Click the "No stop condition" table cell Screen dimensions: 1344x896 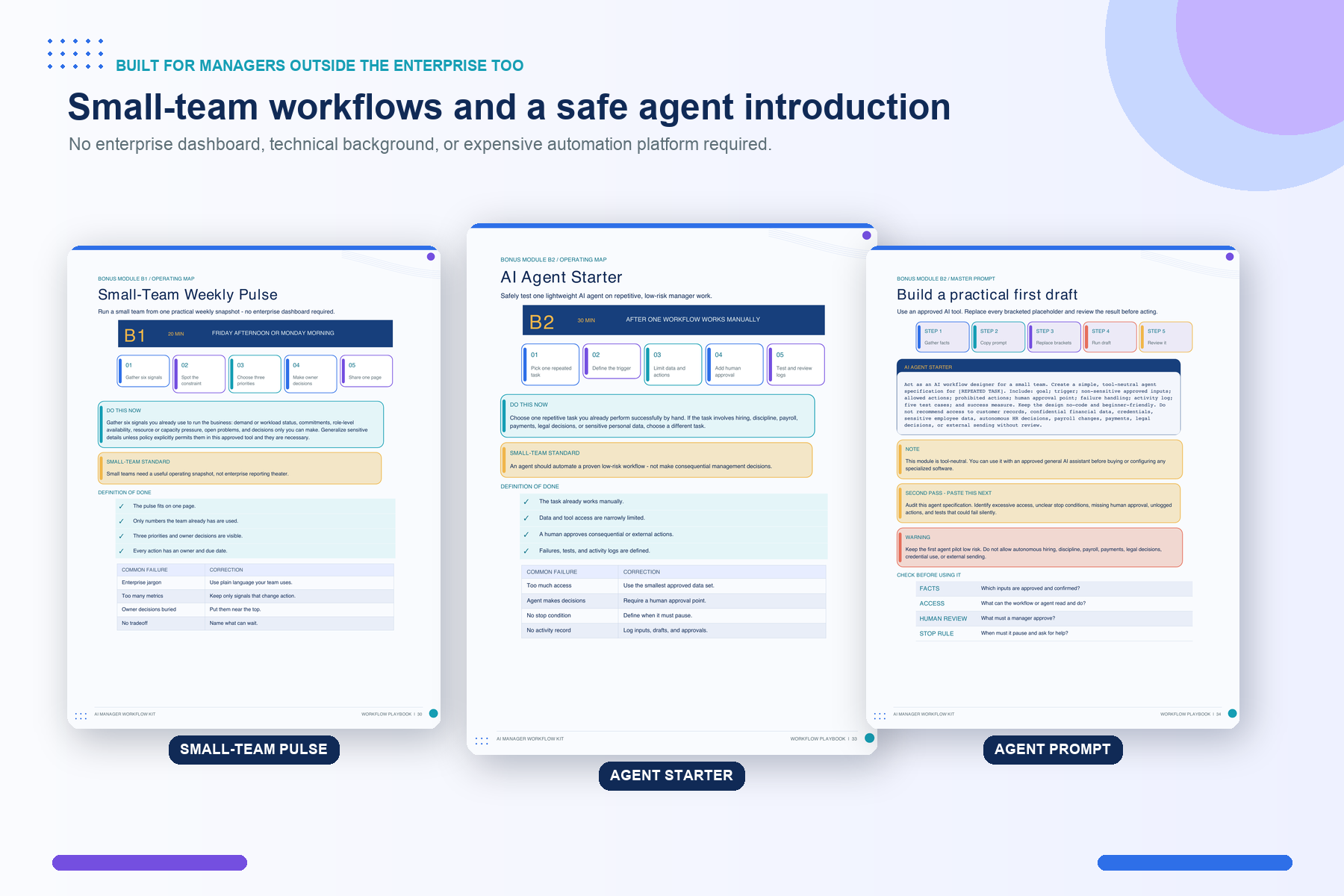(x=570, y=615)
